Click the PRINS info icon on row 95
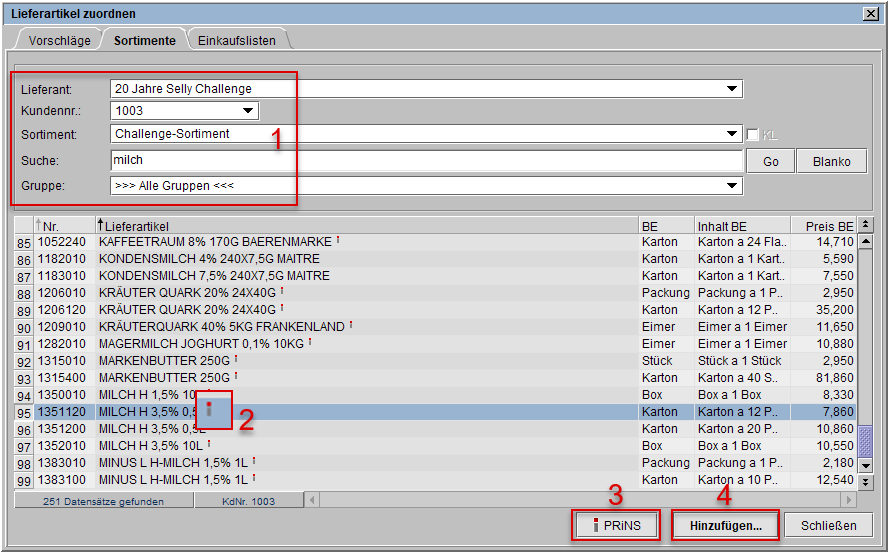The height and width of the screenshot is (552, 888). (209, 408)
